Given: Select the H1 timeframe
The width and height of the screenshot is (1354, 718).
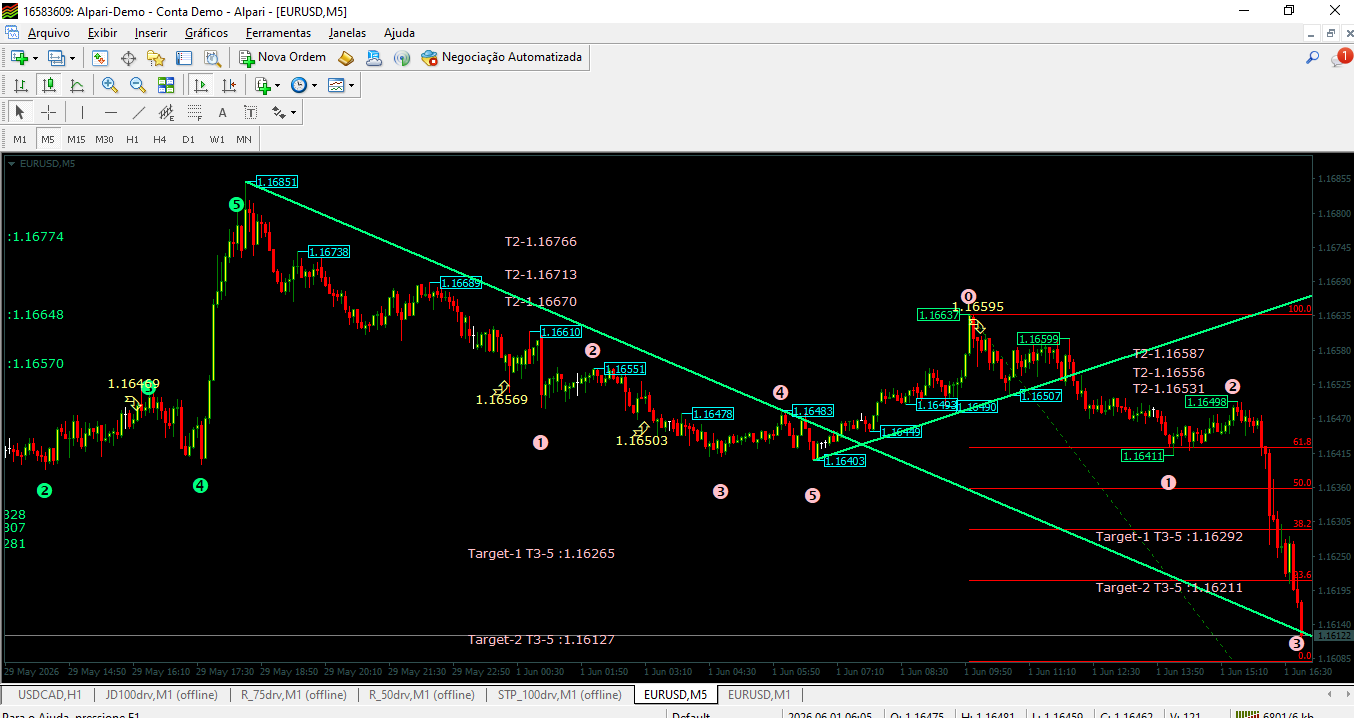Looking at the screenshot, I should [x=132, y=139].
